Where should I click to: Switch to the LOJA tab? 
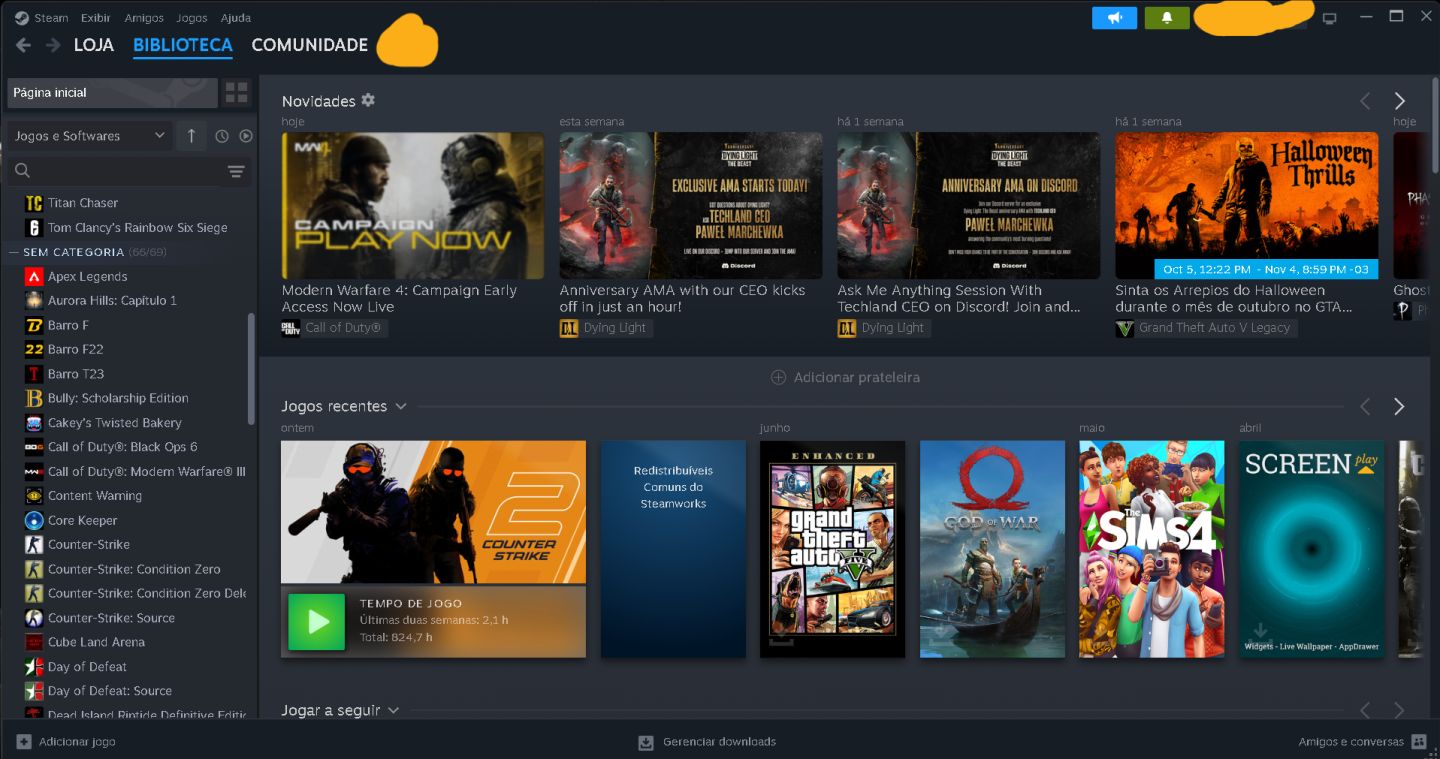pos(94,45)
